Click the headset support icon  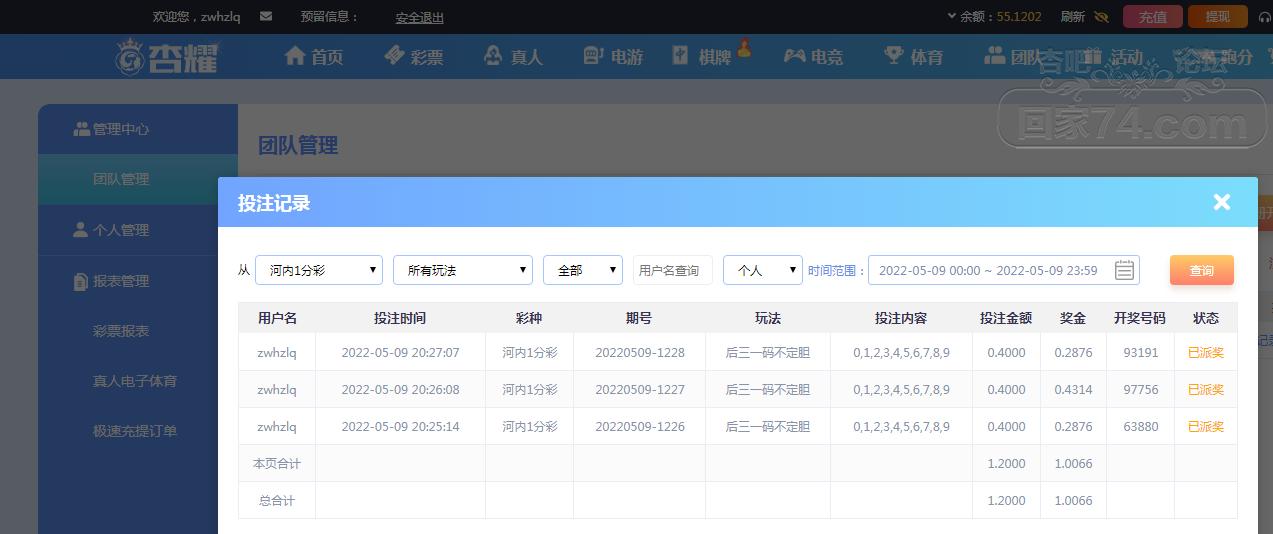(1263, 17)
